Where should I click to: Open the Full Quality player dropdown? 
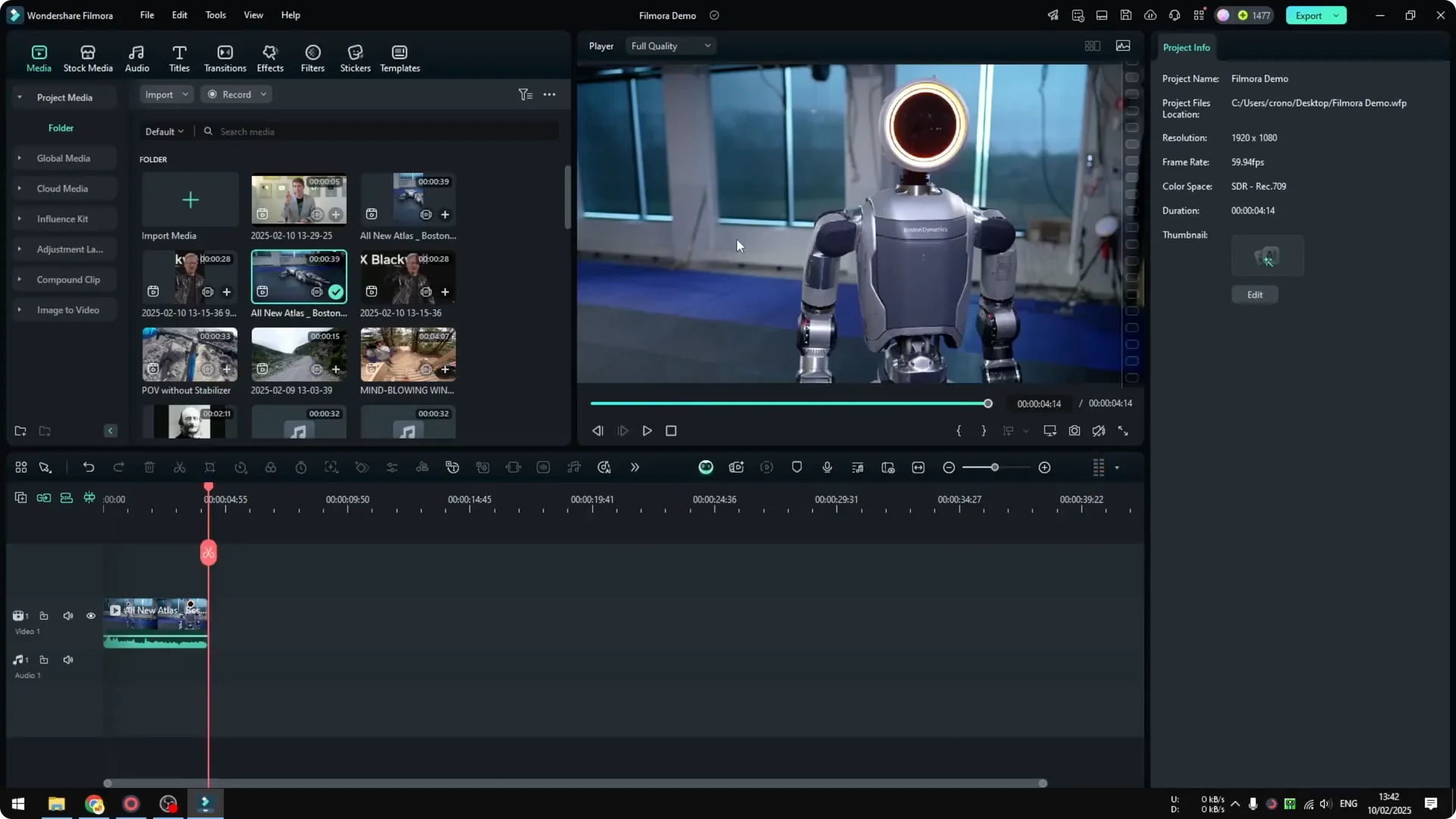tap(670, 45)
